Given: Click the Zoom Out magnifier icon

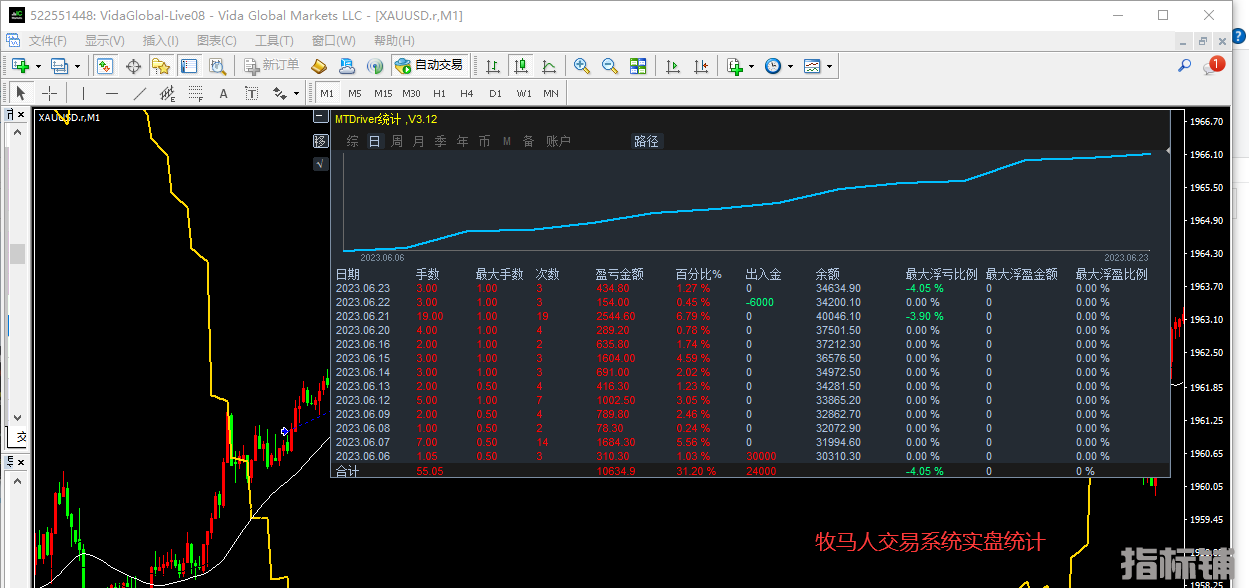Looking at the screenshot, I should click(610, 66).
